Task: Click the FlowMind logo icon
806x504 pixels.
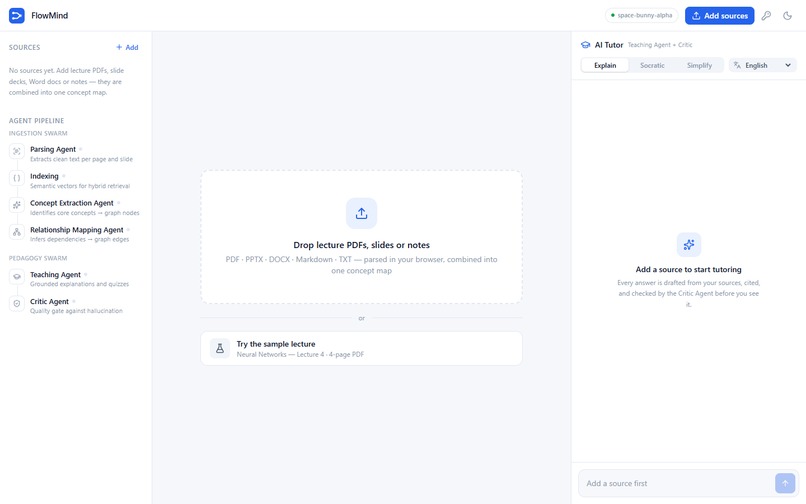Action: tap(17, 15)
